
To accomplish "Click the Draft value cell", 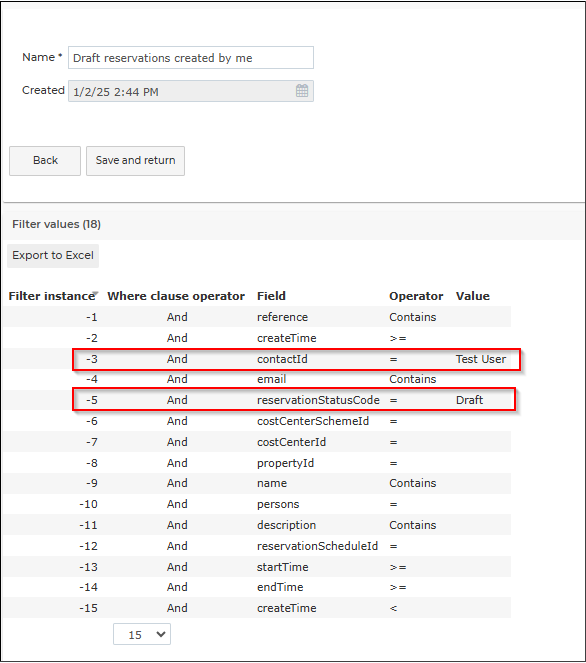I will point(469,400).
